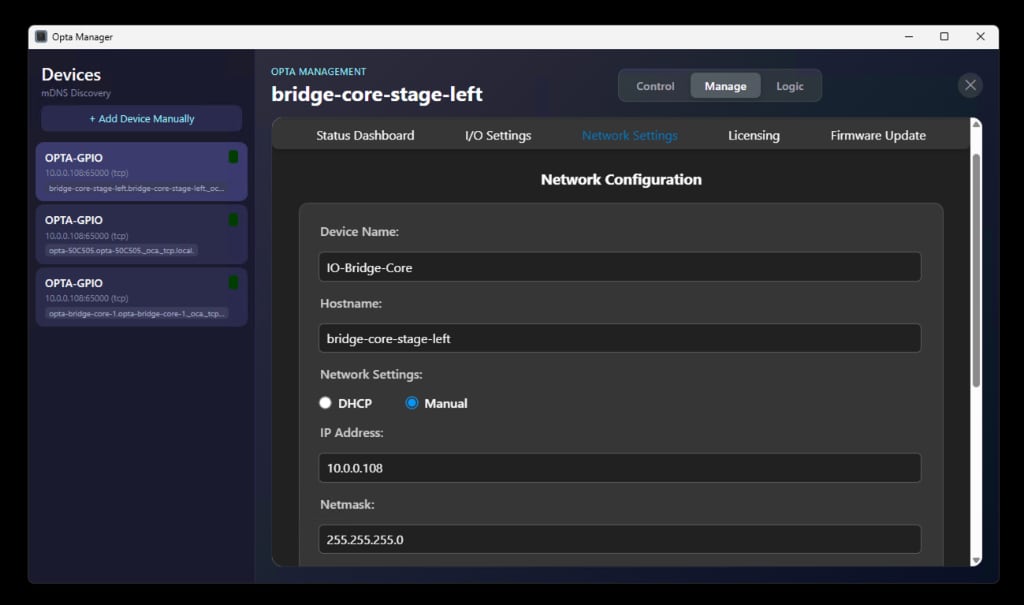Click the Devices sidebar heading

click(71, 74)
